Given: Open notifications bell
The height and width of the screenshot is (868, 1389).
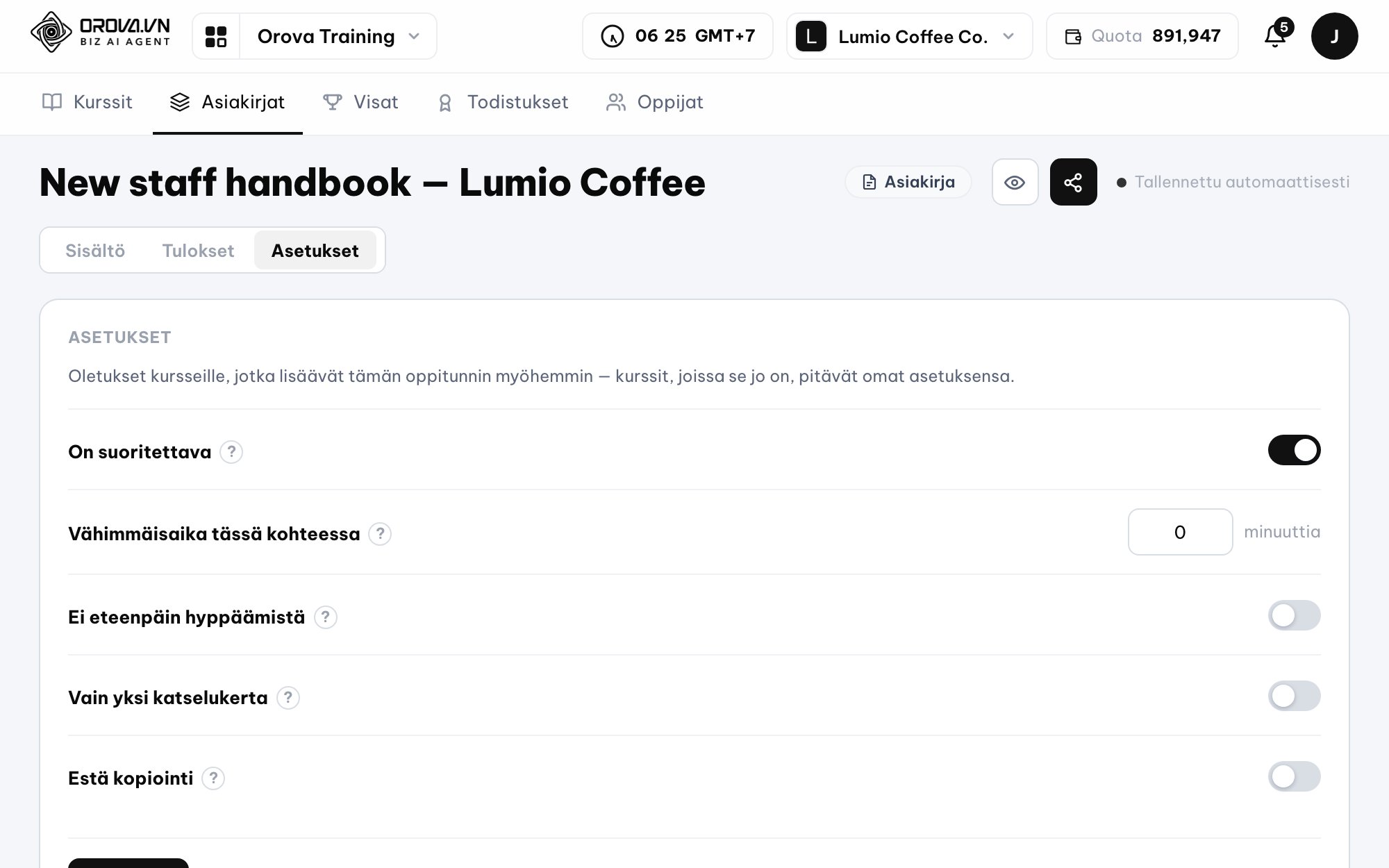Looking at the screenshot, I should [x=1276, y=35].
